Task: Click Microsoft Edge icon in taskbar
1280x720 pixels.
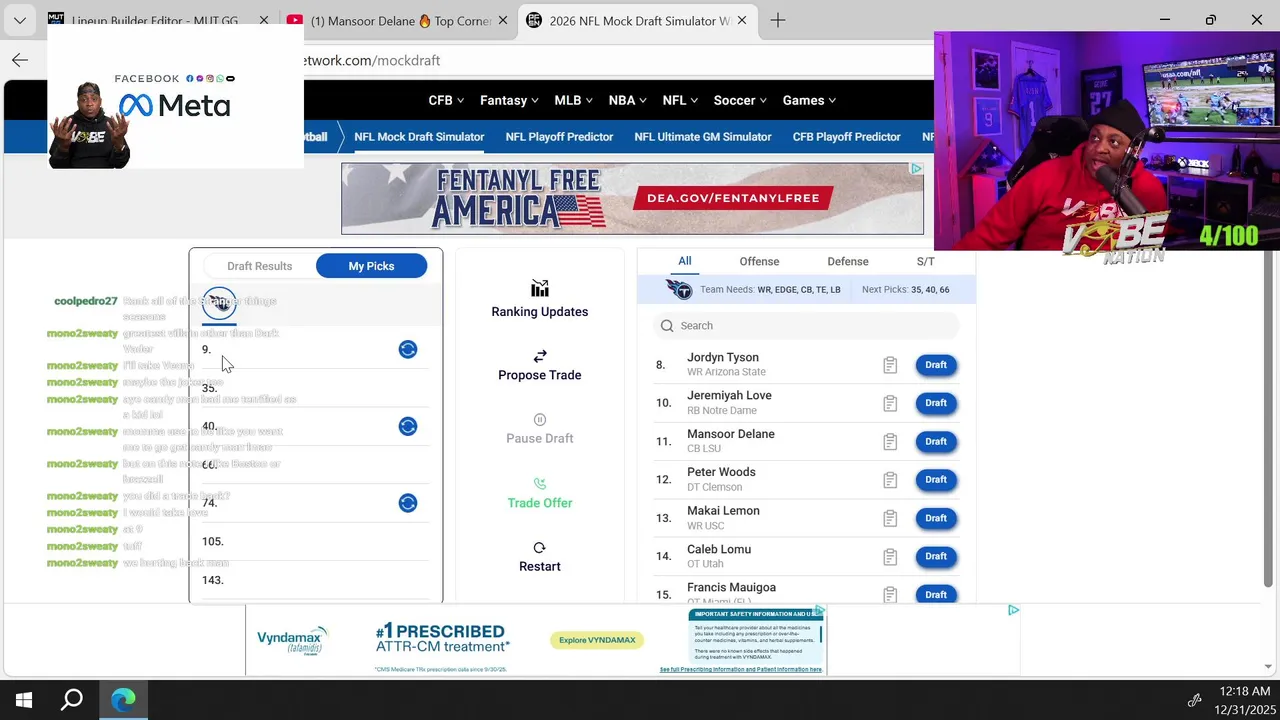Action: pyautogui.click(x=123, y=700)
